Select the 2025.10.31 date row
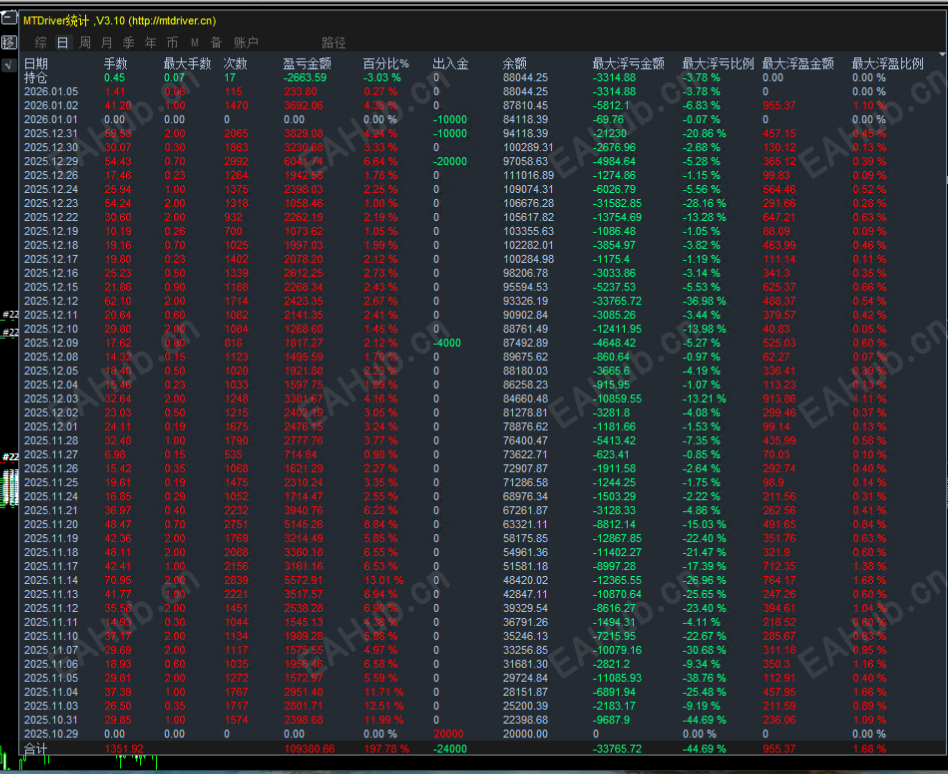This screenshot has width=948, height=774. [x=51, y=720]
